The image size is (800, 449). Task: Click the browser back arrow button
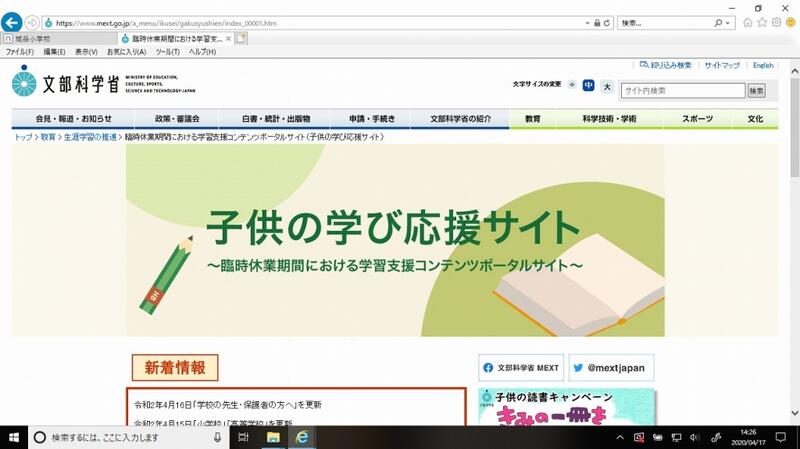13,22
